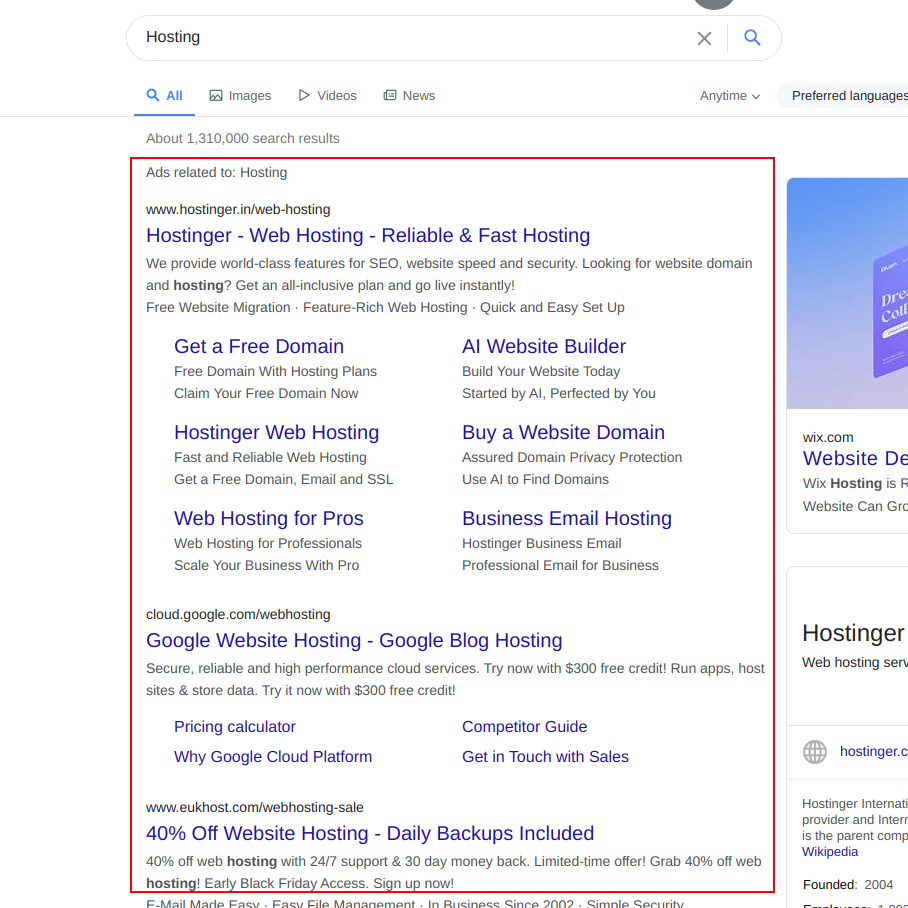908x908 pixels.
Task: Click the Wix ad banner image
Action: tap(847, 293)
